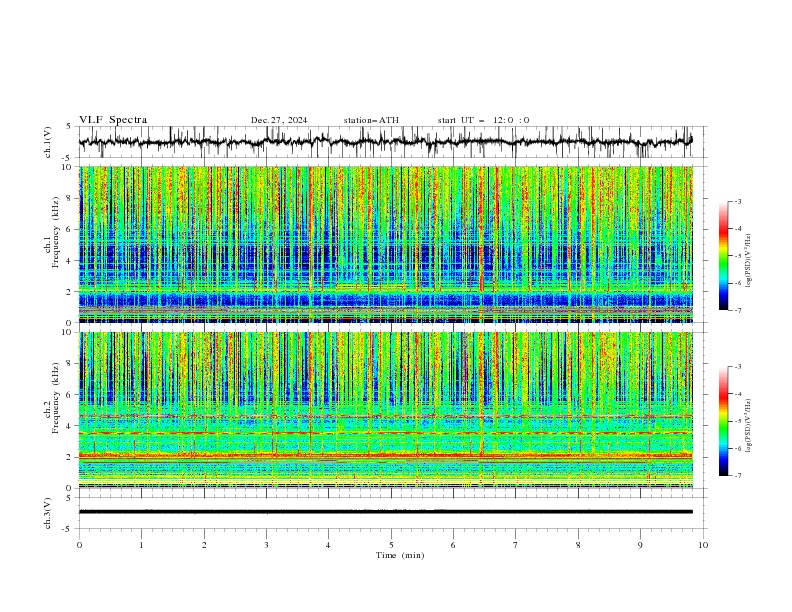Click the "ch.3(V)" axis label
792x612 pixels.
(x=48, y=513)
